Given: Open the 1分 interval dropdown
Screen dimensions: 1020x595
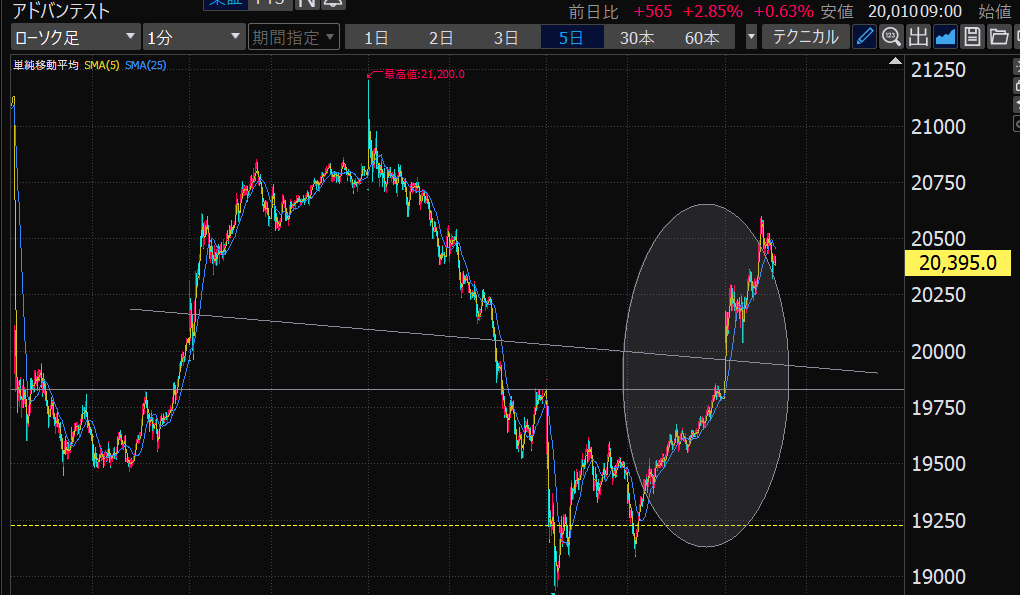Looking at the screenshot, I should coord(194,38).
